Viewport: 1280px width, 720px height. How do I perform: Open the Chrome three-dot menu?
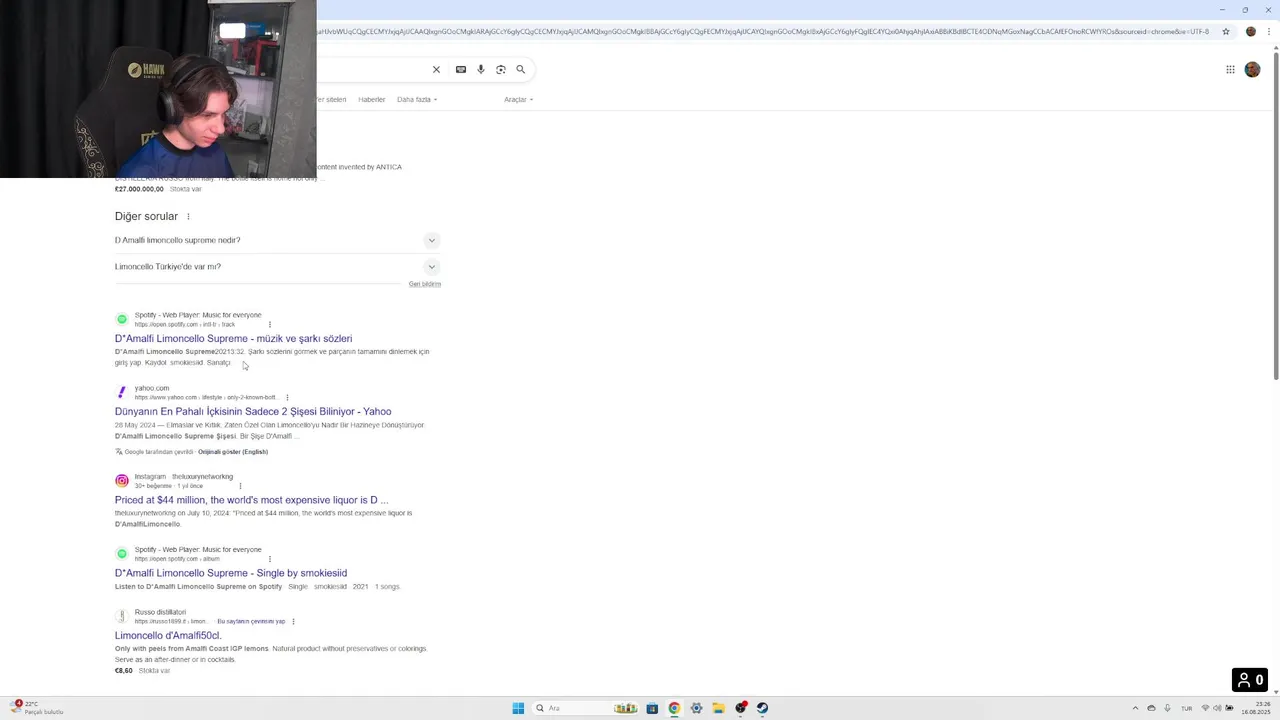pos(1268,31)
